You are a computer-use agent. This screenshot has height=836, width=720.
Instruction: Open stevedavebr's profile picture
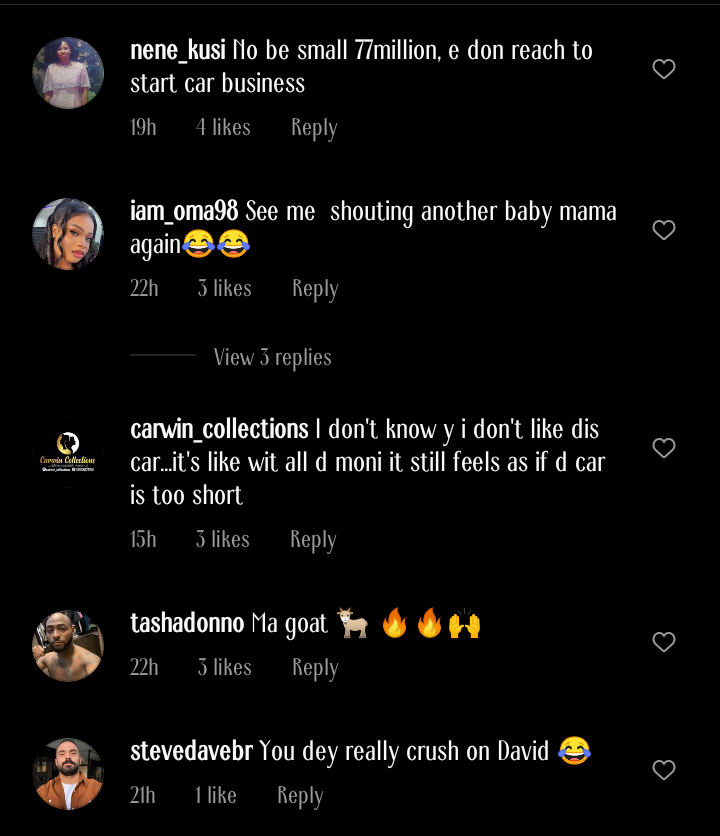click(67, 772)
